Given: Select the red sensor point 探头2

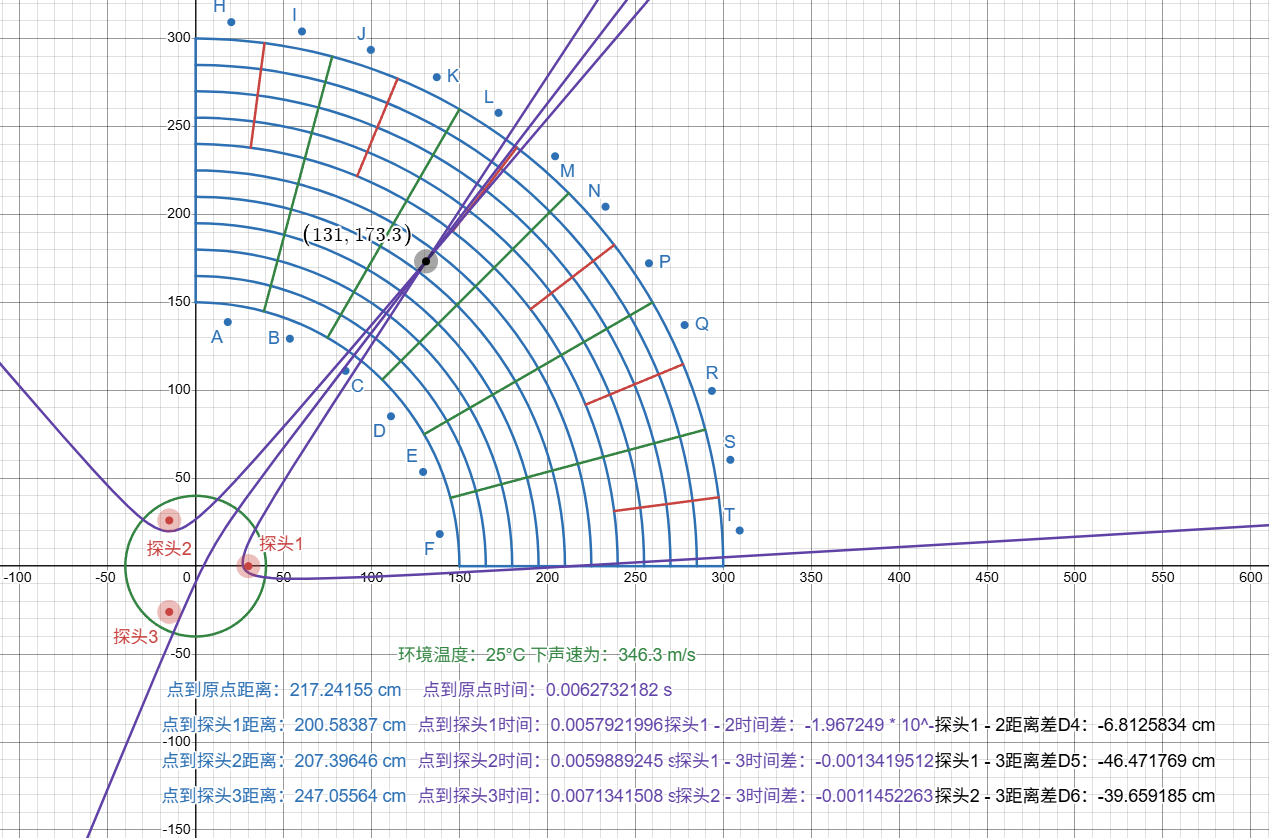Looking at the screenshot, I should (x=169, y=520).
